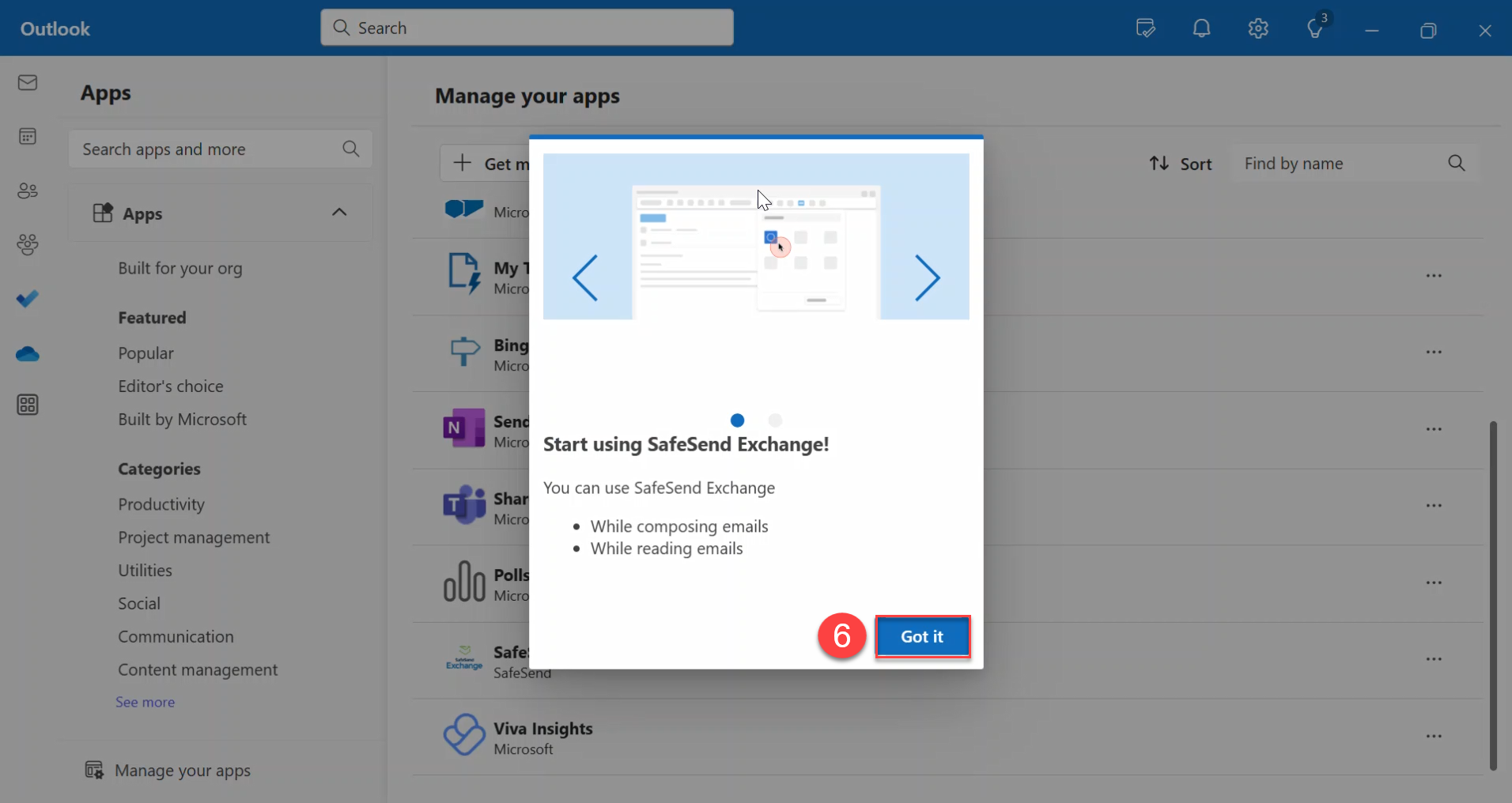Screen dimensions: 1512x803
Task: Click the Polls bar chart icon
Action: [x=464, y=582]
